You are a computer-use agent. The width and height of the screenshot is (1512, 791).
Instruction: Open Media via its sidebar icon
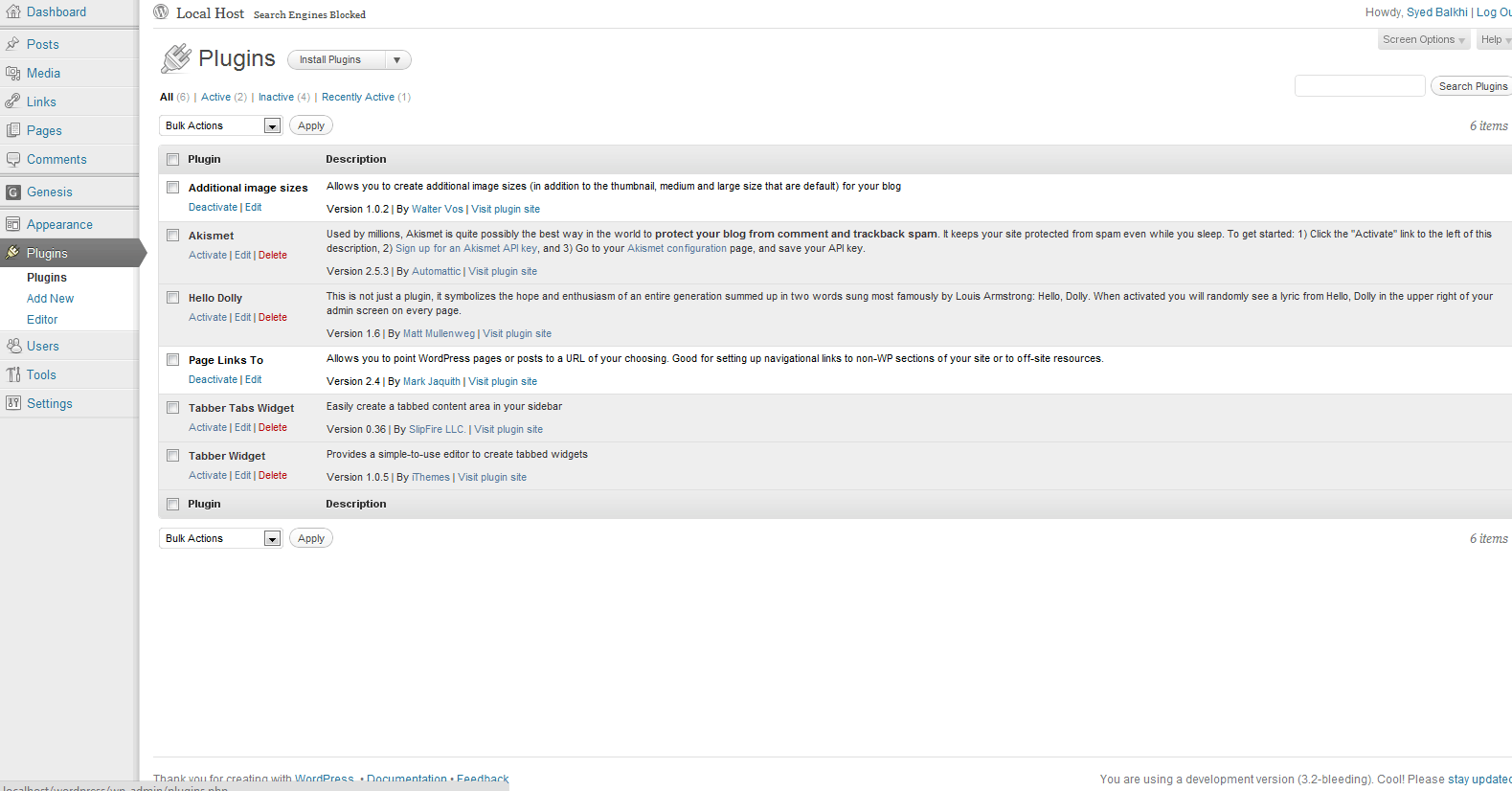point(12,73)
